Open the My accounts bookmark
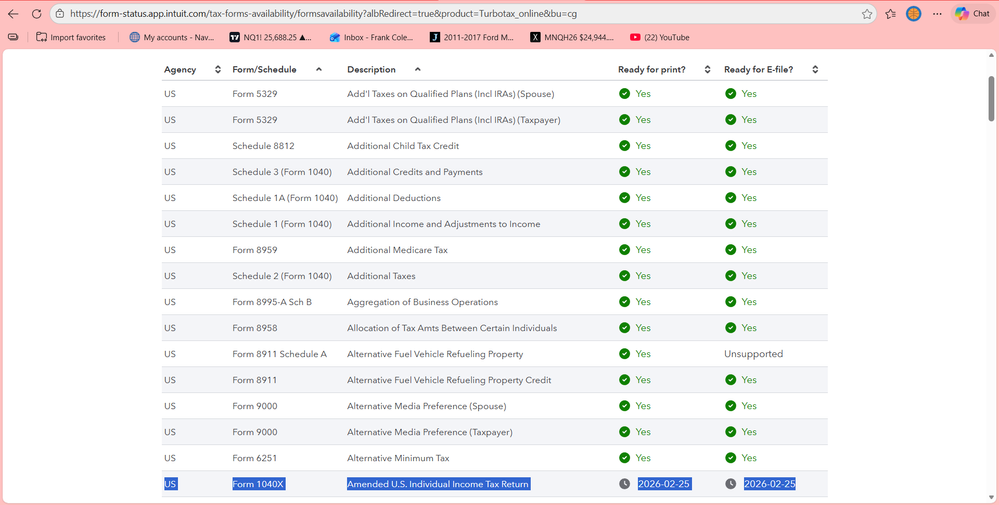The width and height of the screenshot is (999, 505). (171, 38)
